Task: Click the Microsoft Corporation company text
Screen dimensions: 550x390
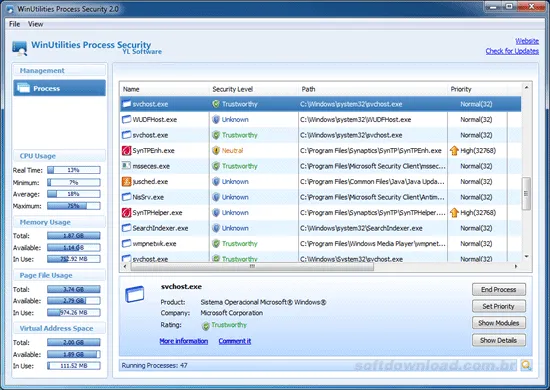Action: tap(232, 313)
